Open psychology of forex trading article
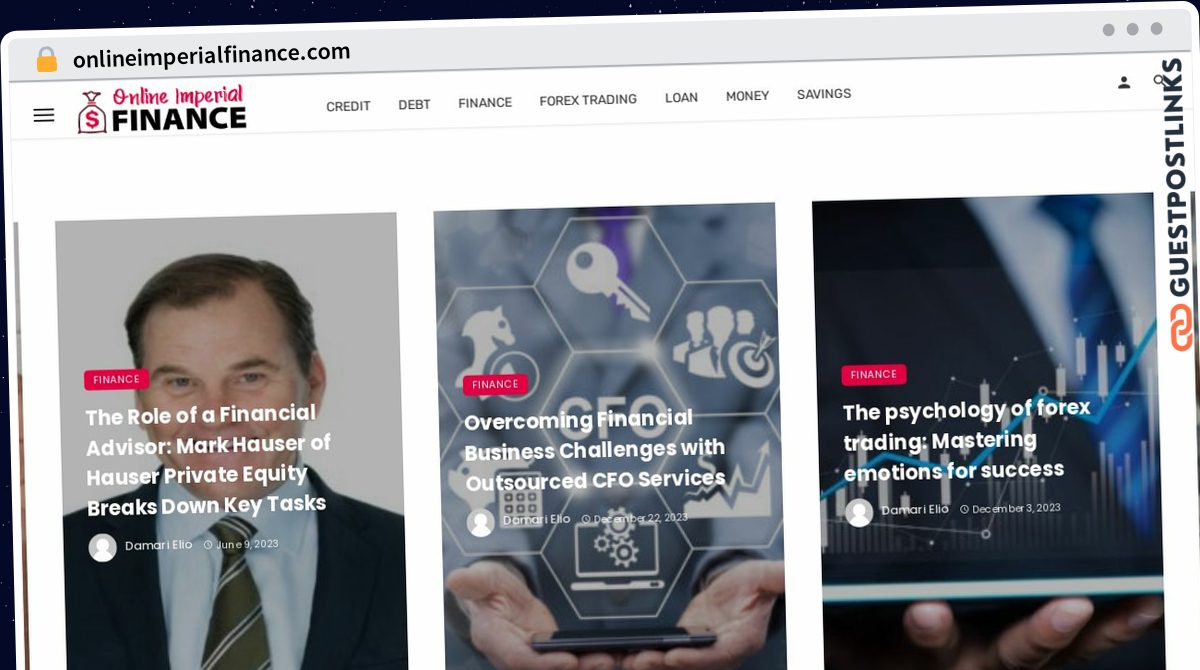This screenshot has height=670, width=1200. click(966, 440)
